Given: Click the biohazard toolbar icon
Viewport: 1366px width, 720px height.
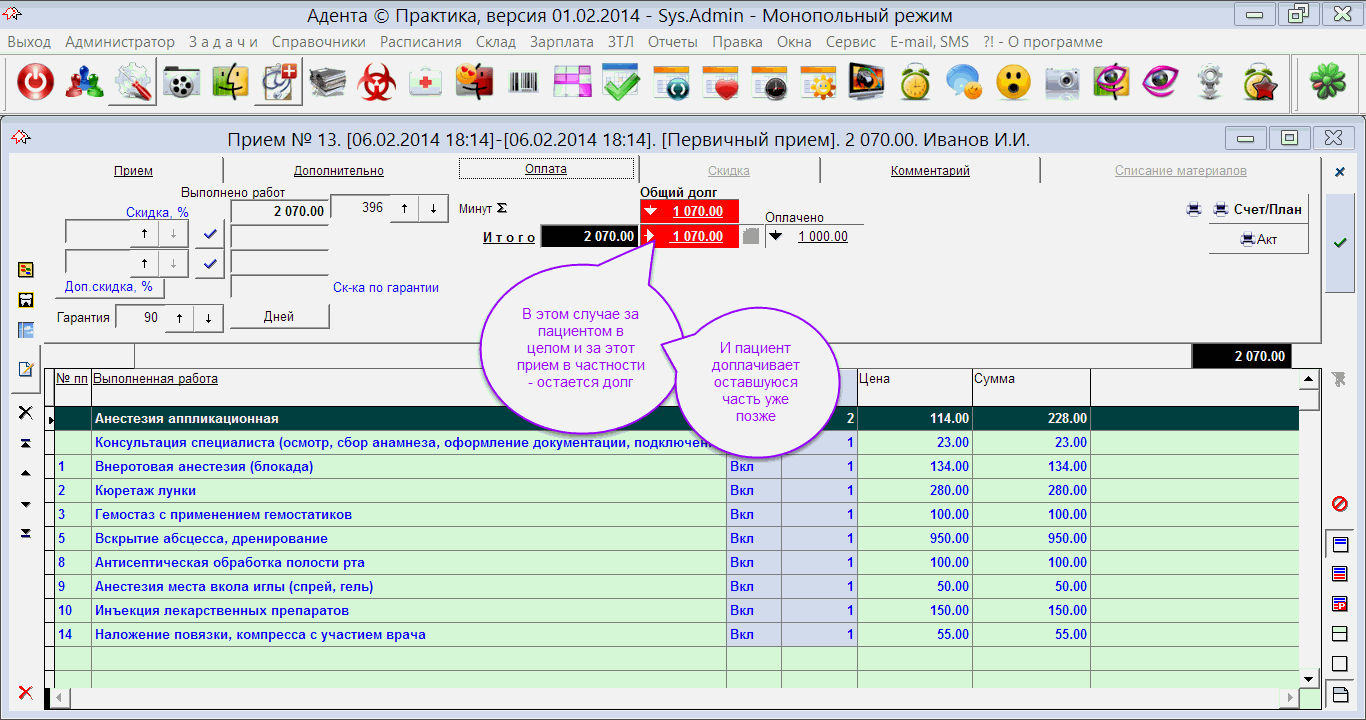Looking at the screenshot, I should 377,83.
